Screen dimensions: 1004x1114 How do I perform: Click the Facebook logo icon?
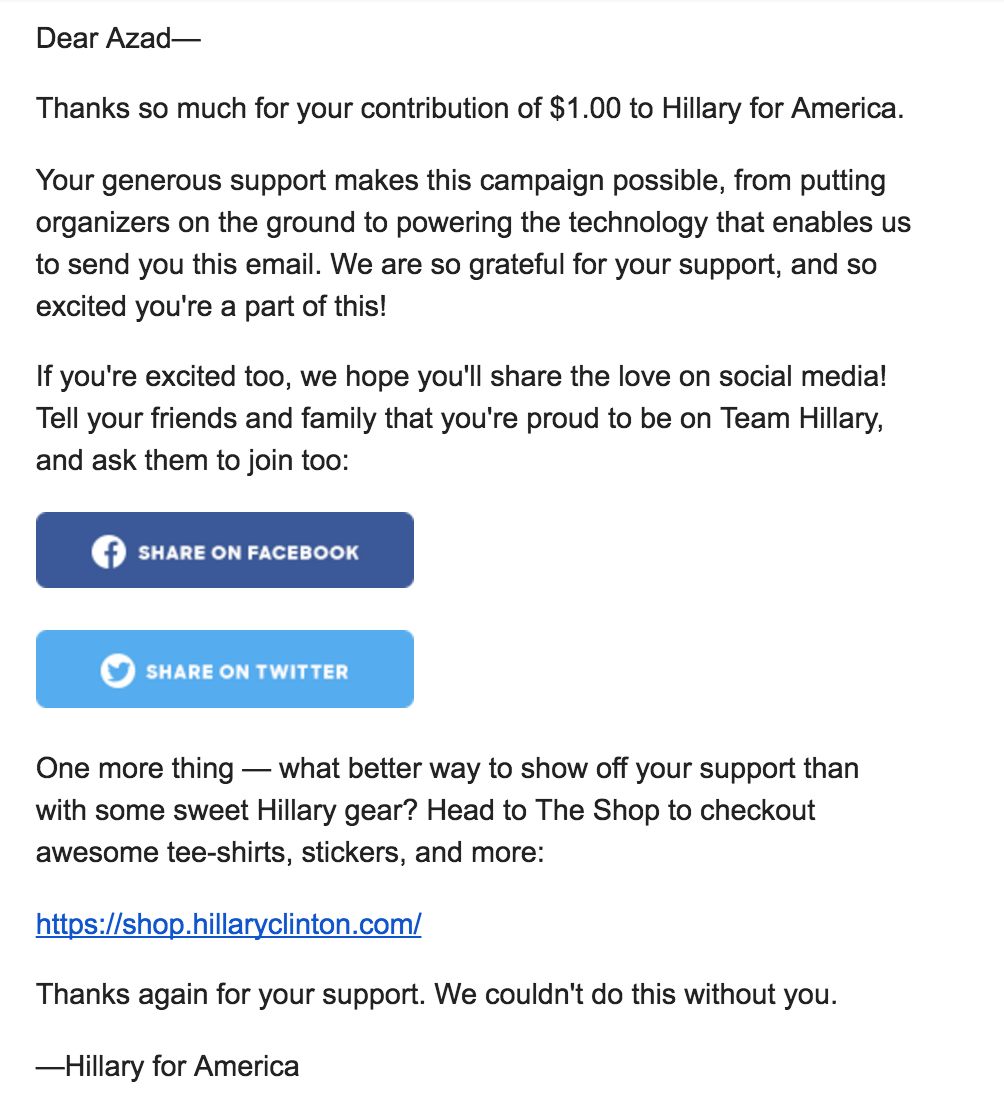click(108, 552)
